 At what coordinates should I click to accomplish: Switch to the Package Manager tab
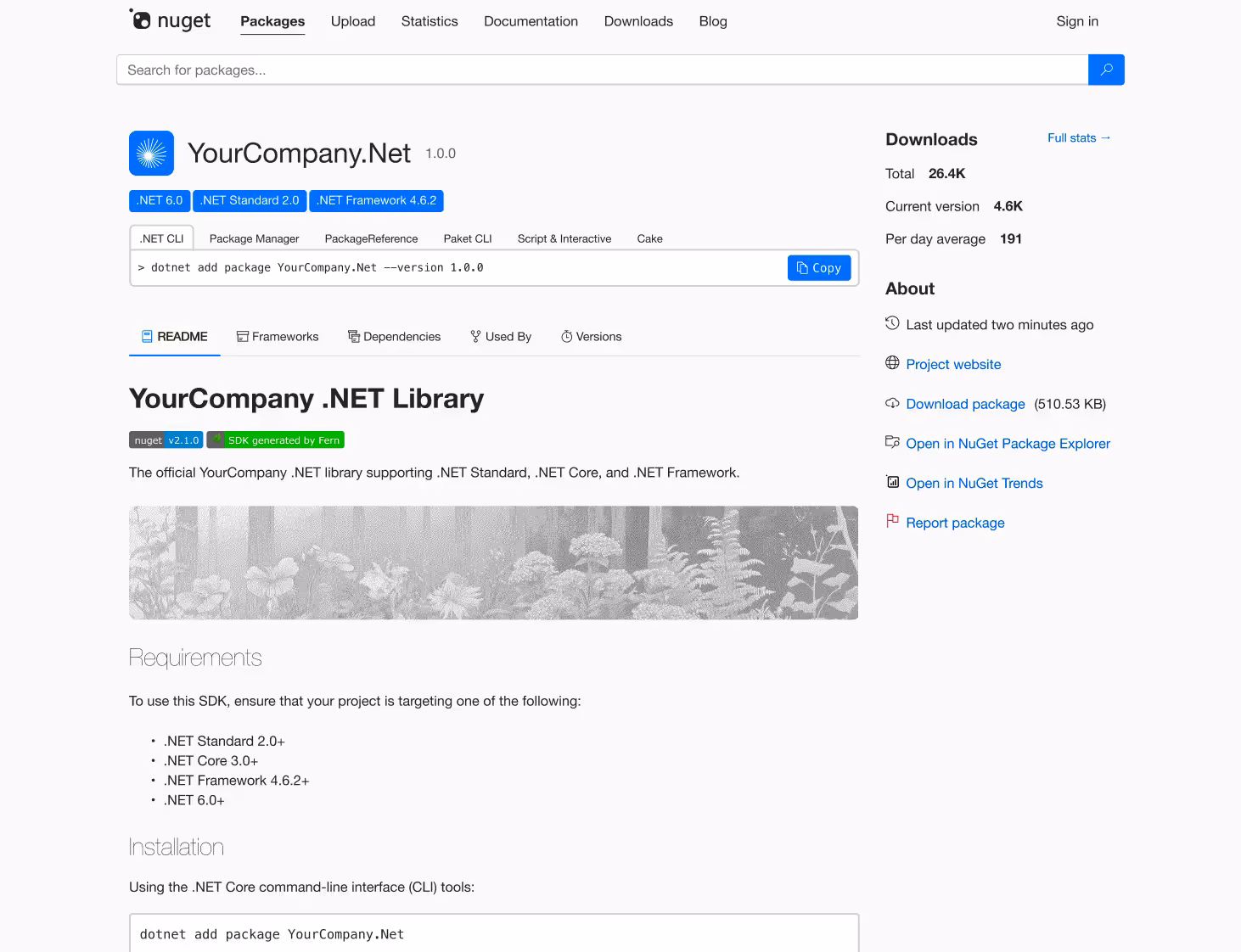coord(254,239)
